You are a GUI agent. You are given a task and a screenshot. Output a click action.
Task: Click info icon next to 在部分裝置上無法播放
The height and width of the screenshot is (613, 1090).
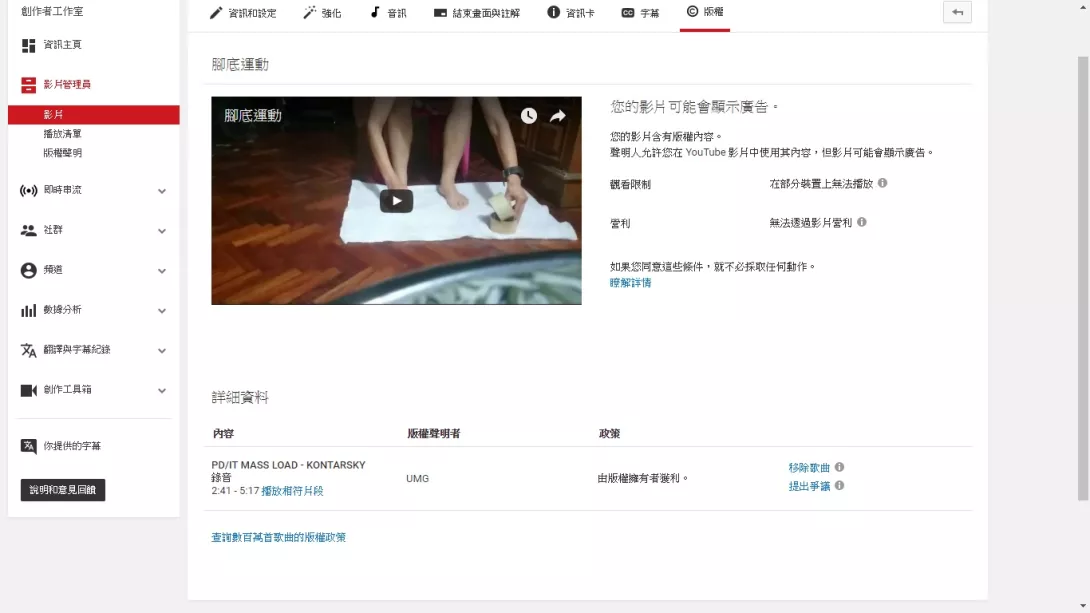882,183
